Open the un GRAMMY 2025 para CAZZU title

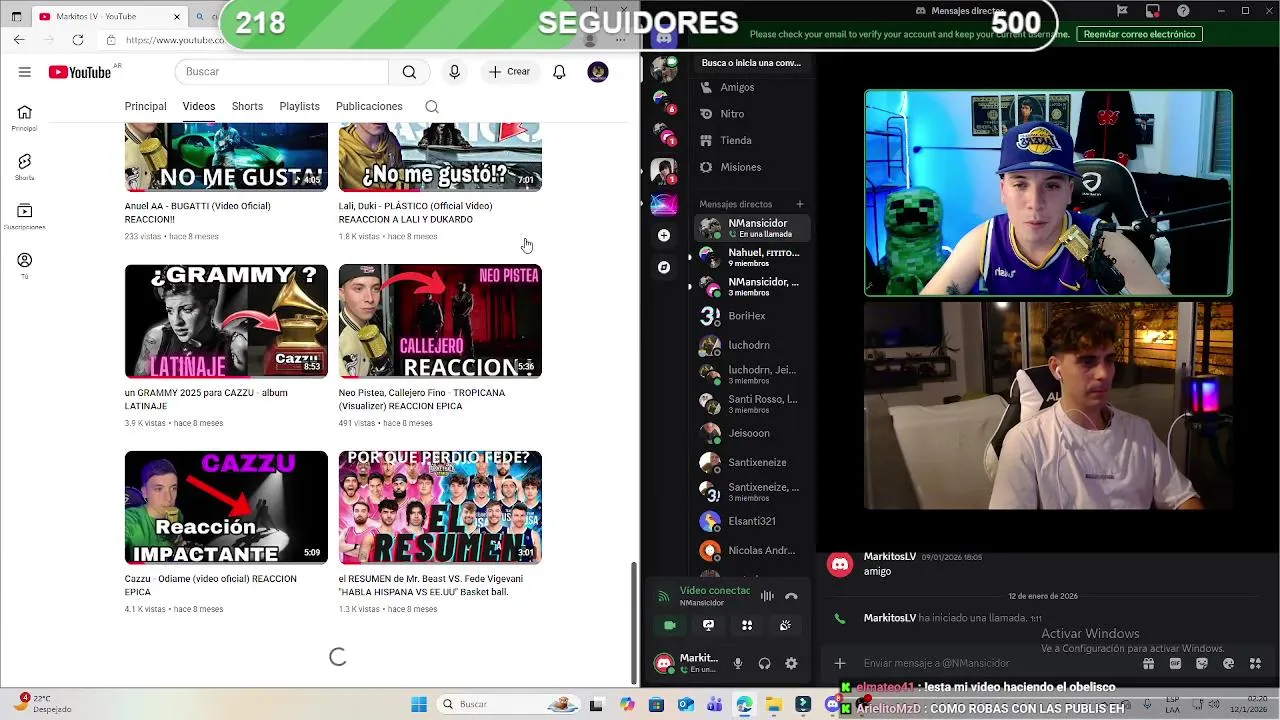pyautogui.click(x=206, y=399)
